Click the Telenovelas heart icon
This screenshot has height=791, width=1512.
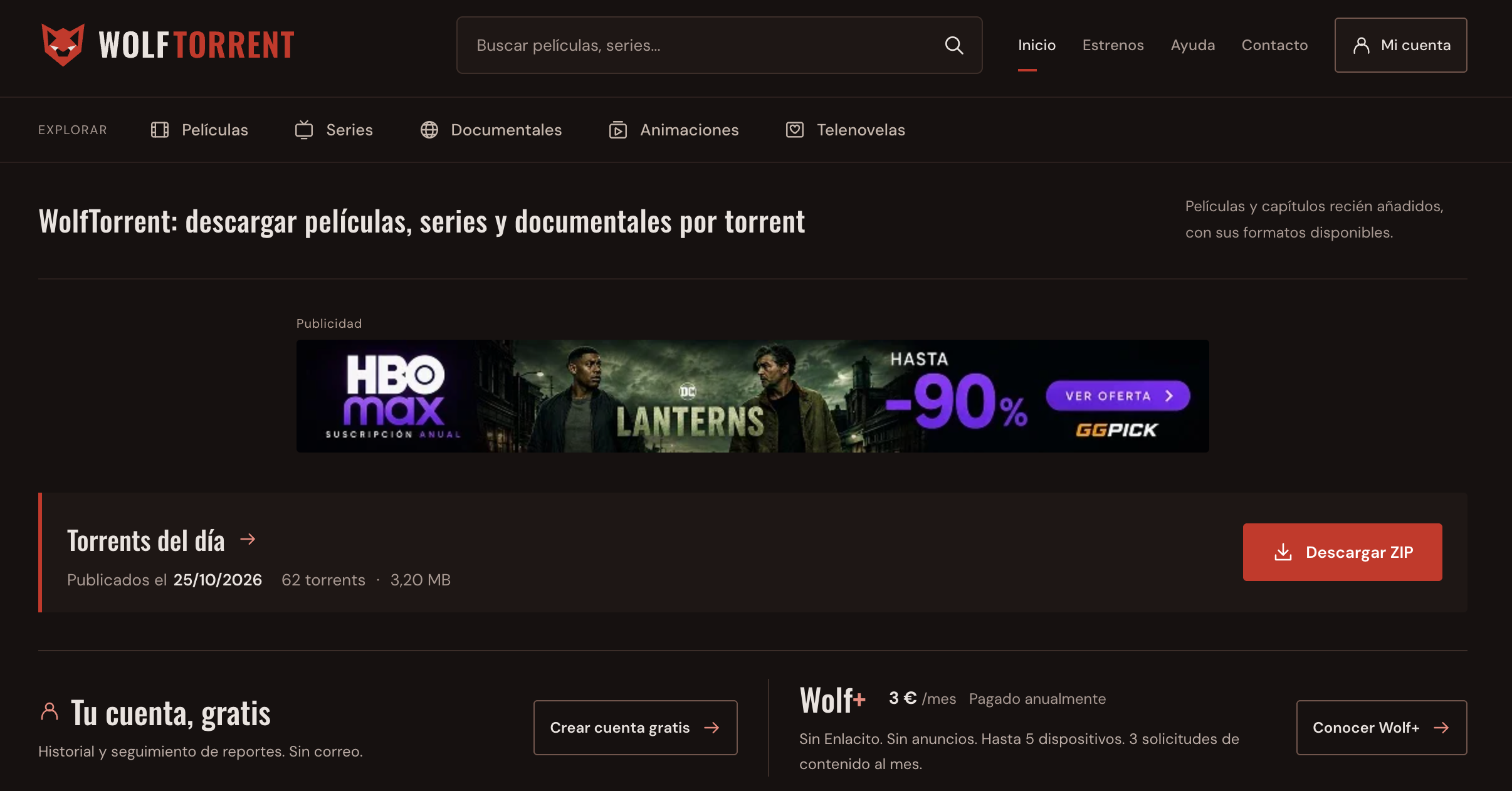[795, 130]
